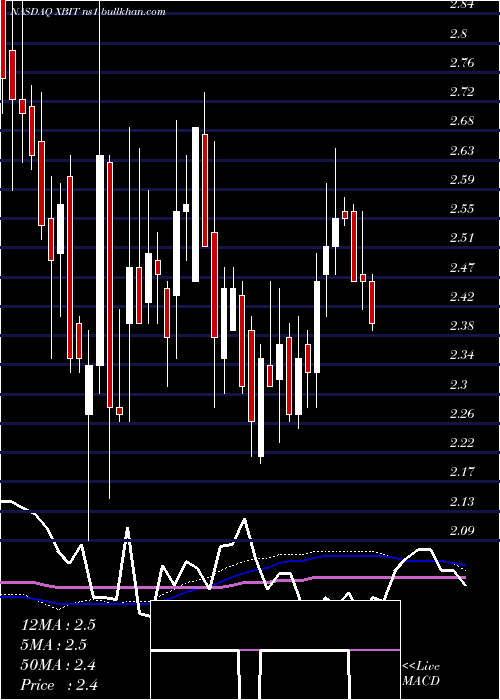Click the last red candlestick on the chart

click(372, 302)
